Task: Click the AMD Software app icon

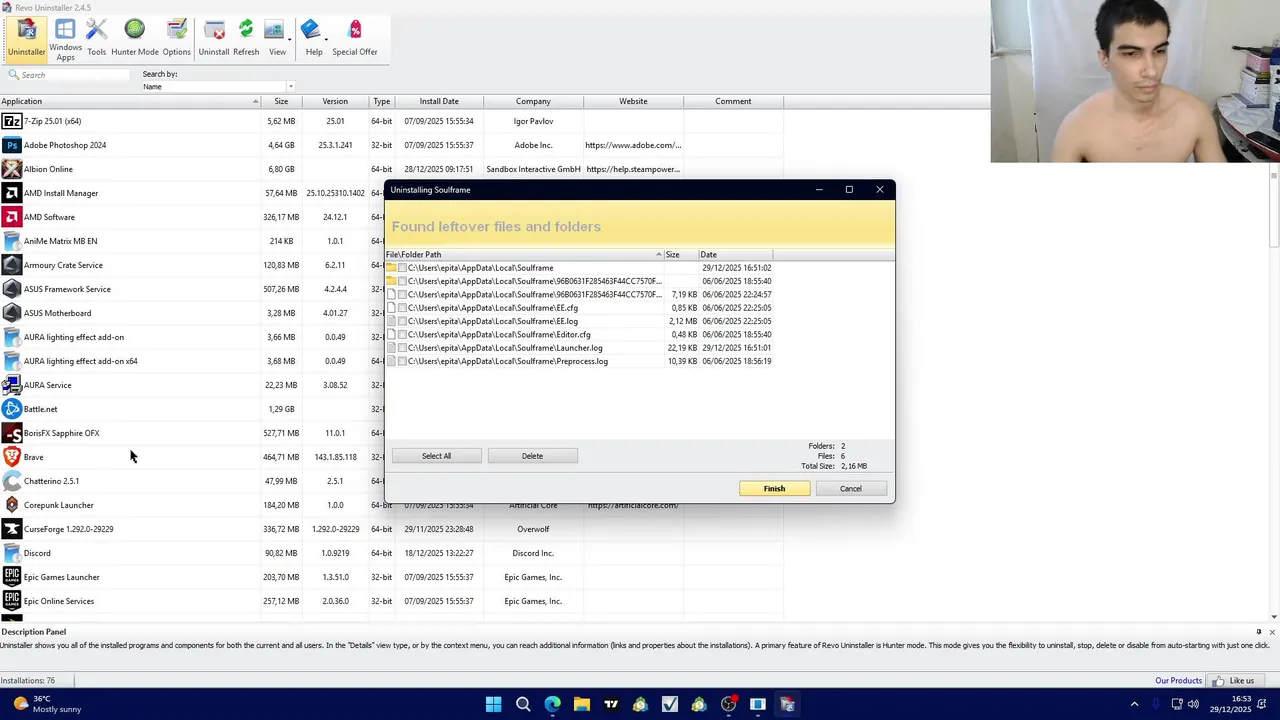Action: 11,217
